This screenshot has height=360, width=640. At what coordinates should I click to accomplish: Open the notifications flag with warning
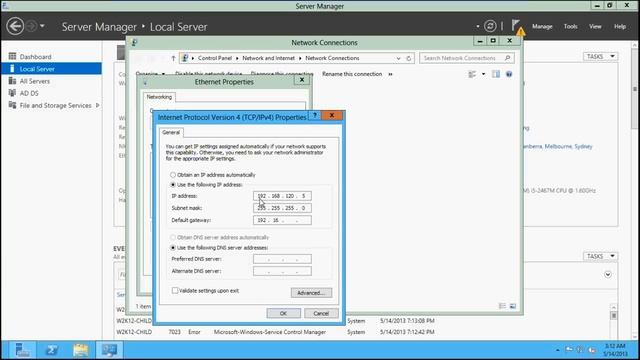click(517, 27)
